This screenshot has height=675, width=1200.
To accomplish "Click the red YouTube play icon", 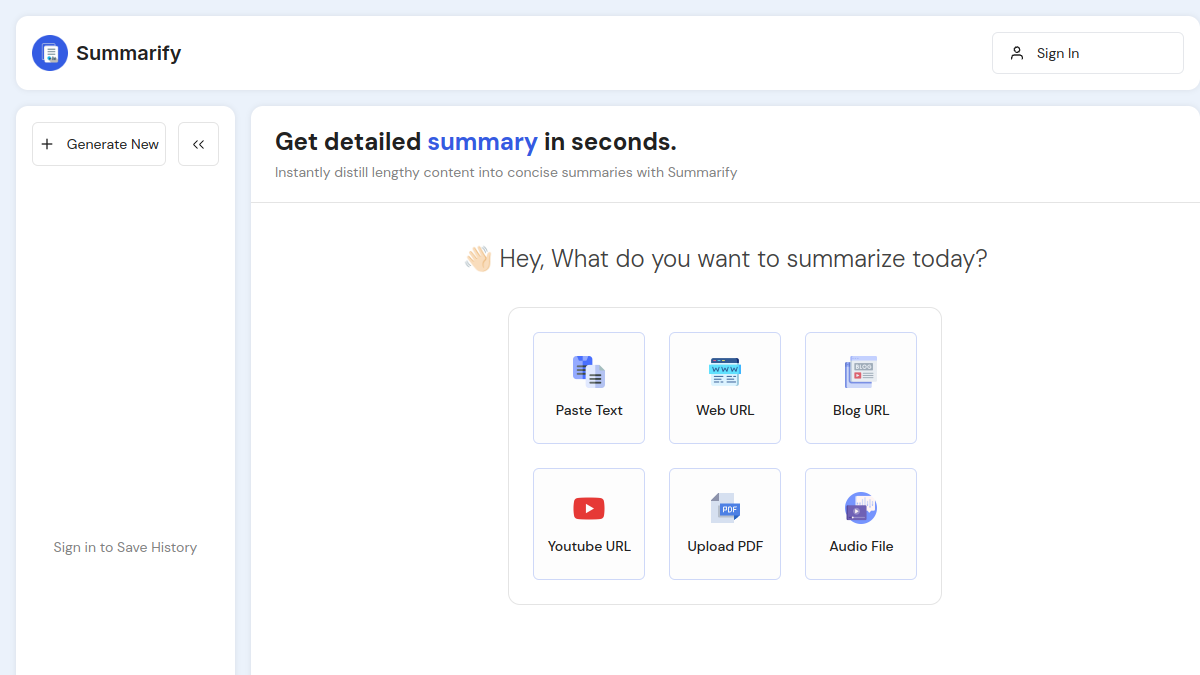I will coord(589,508).
